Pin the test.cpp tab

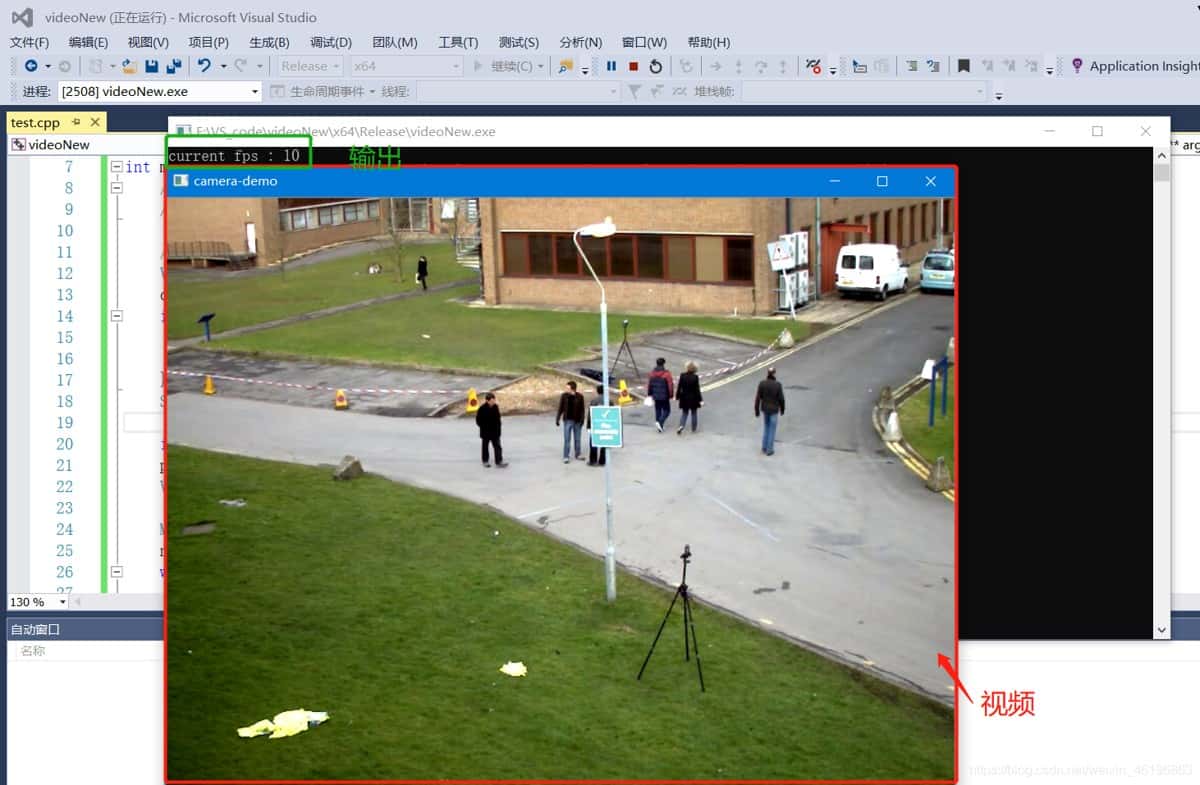(76, 122)
